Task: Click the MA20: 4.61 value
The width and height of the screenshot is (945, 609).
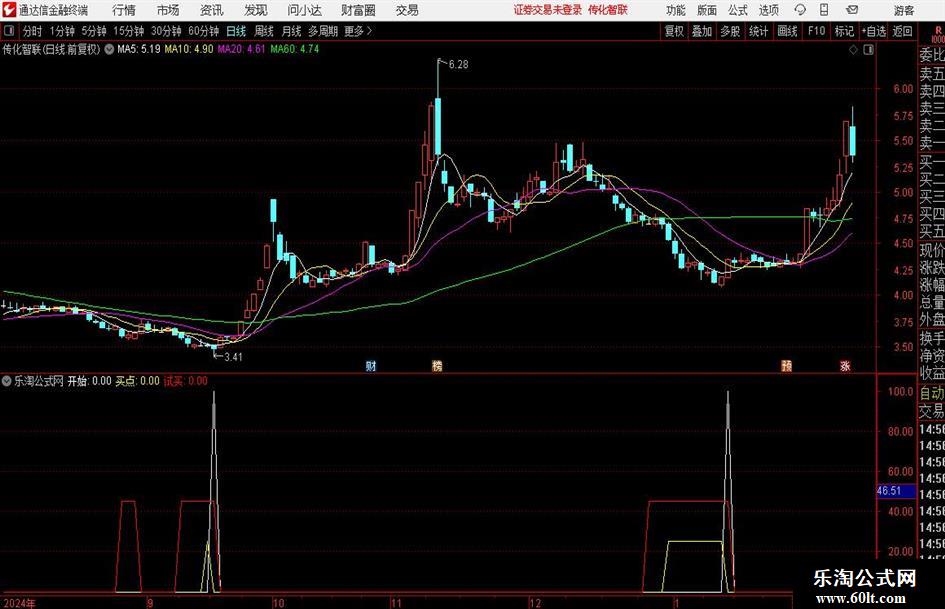Action: (x=242, y=49)
